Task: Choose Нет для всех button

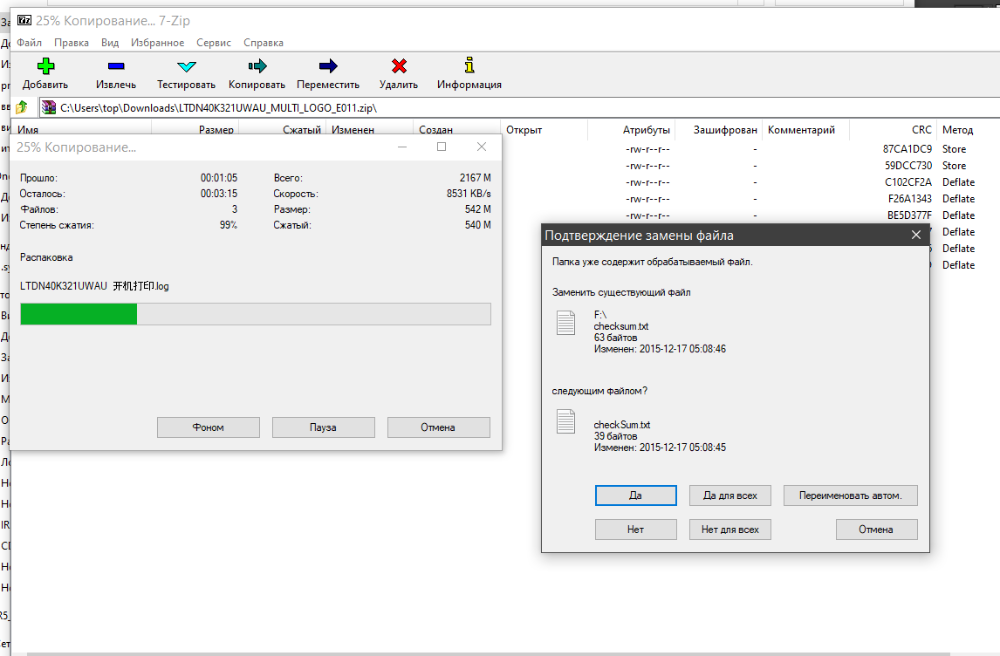Action: [730, 529]
